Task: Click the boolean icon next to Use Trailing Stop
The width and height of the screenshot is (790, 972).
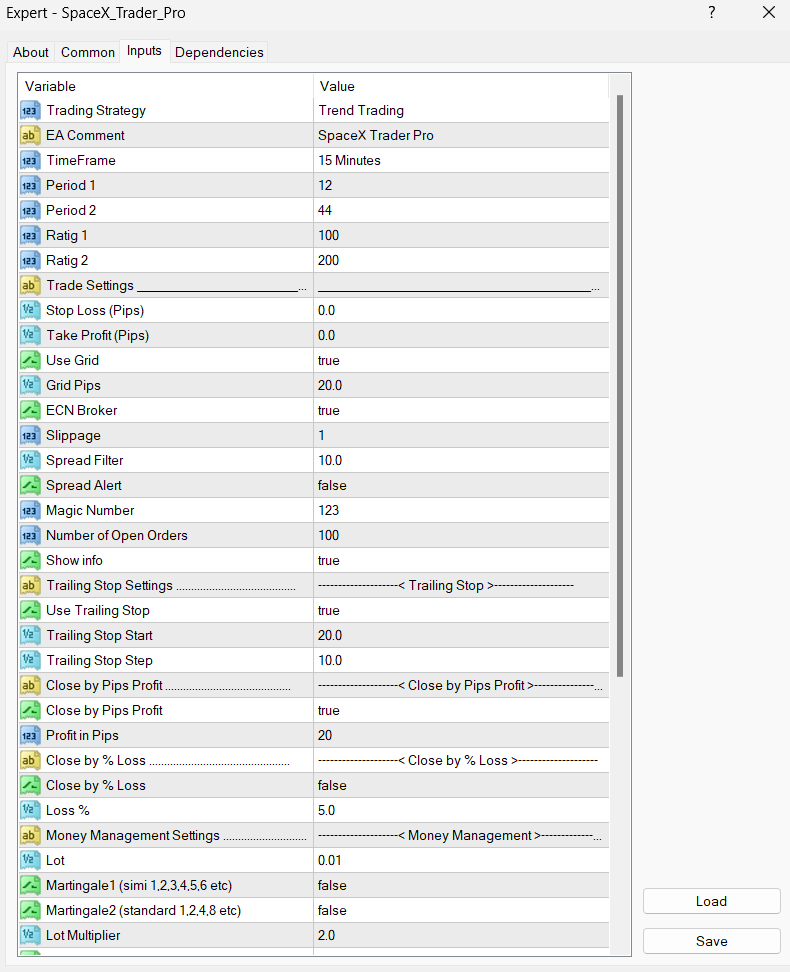Action: (x=30, y=611)
